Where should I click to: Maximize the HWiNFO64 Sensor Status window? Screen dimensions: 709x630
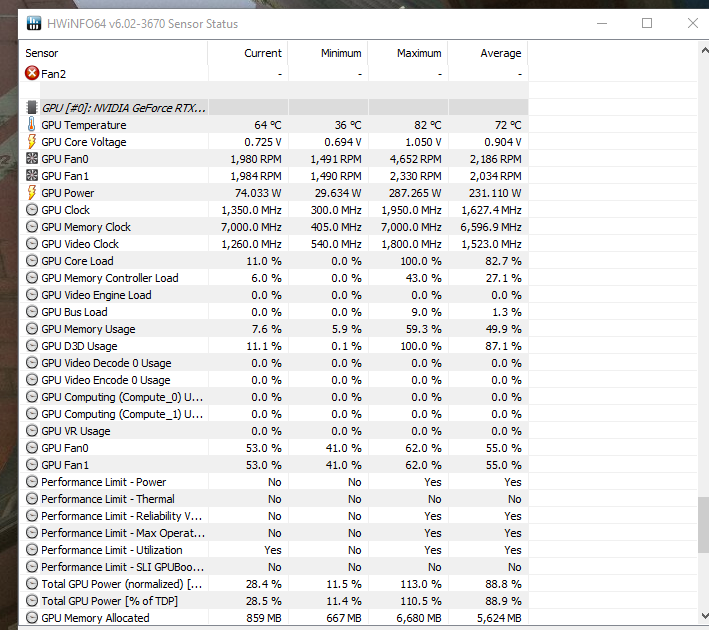647,23
